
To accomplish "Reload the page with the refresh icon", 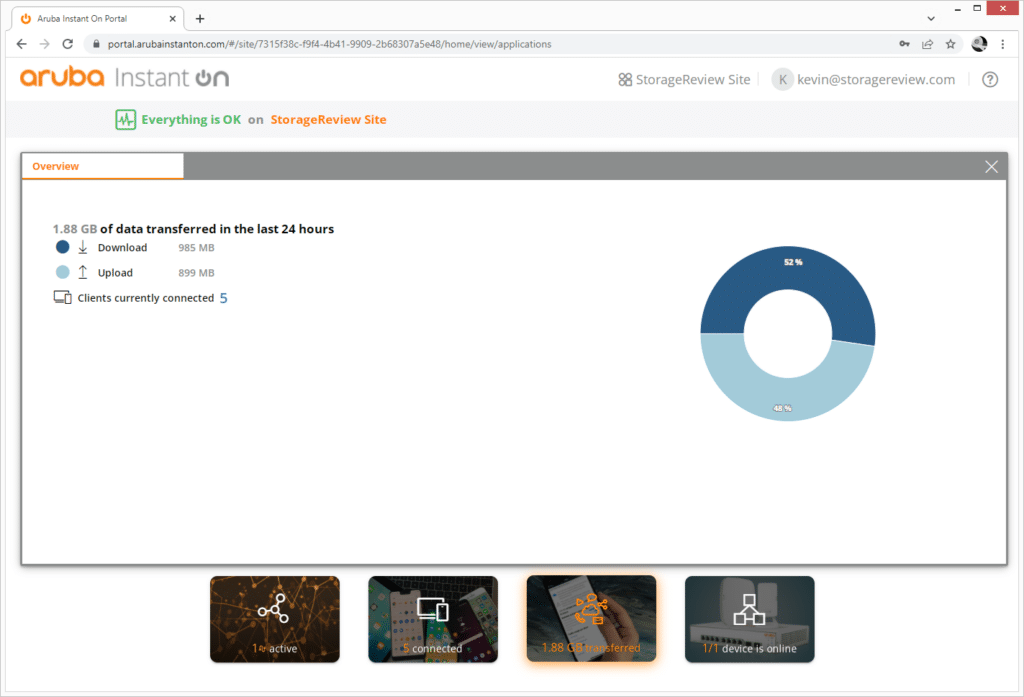I will coord(67,44).
